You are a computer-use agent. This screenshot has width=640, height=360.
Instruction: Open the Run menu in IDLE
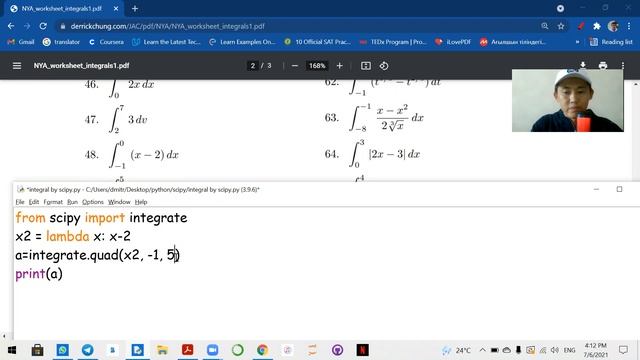(x=72, y=202)
